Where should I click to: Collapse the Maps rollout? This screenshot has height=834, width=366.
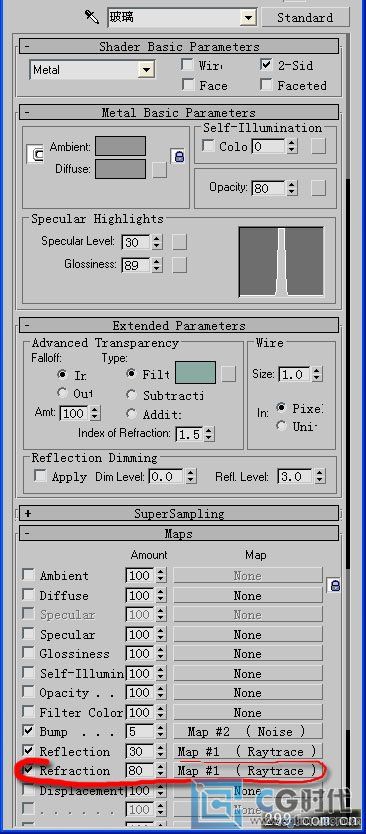pyautogui.click(x=179, y=533)
